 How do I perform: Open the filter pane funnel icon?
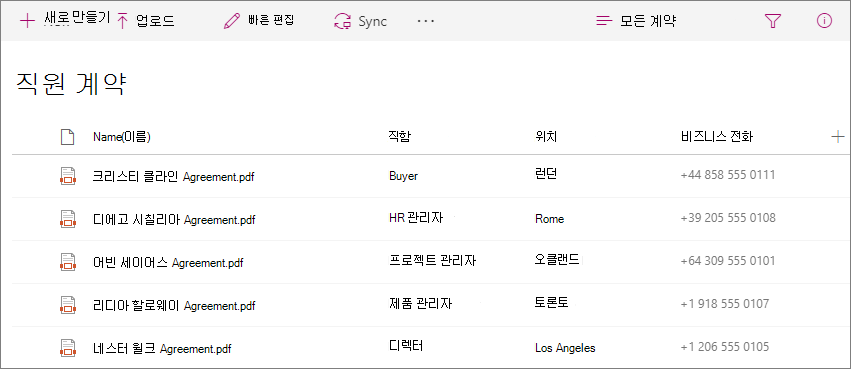pos(772,21)
